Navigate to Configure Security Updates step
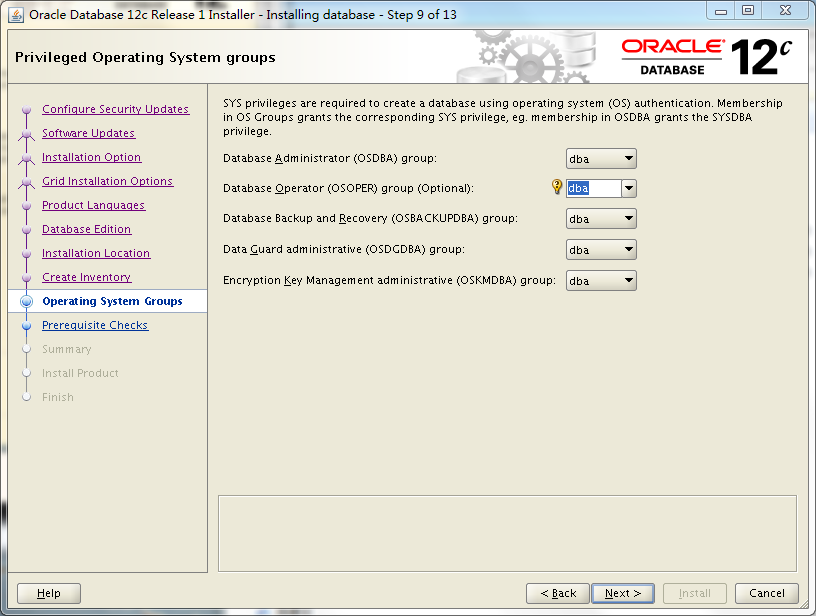 point(114,109)
